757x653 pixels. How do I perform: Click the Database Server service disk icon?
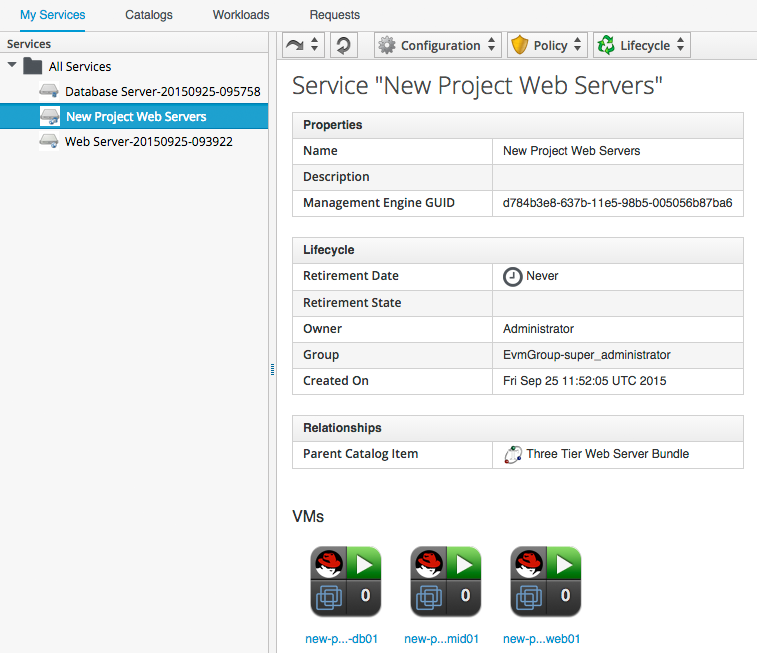coord(49,91)
